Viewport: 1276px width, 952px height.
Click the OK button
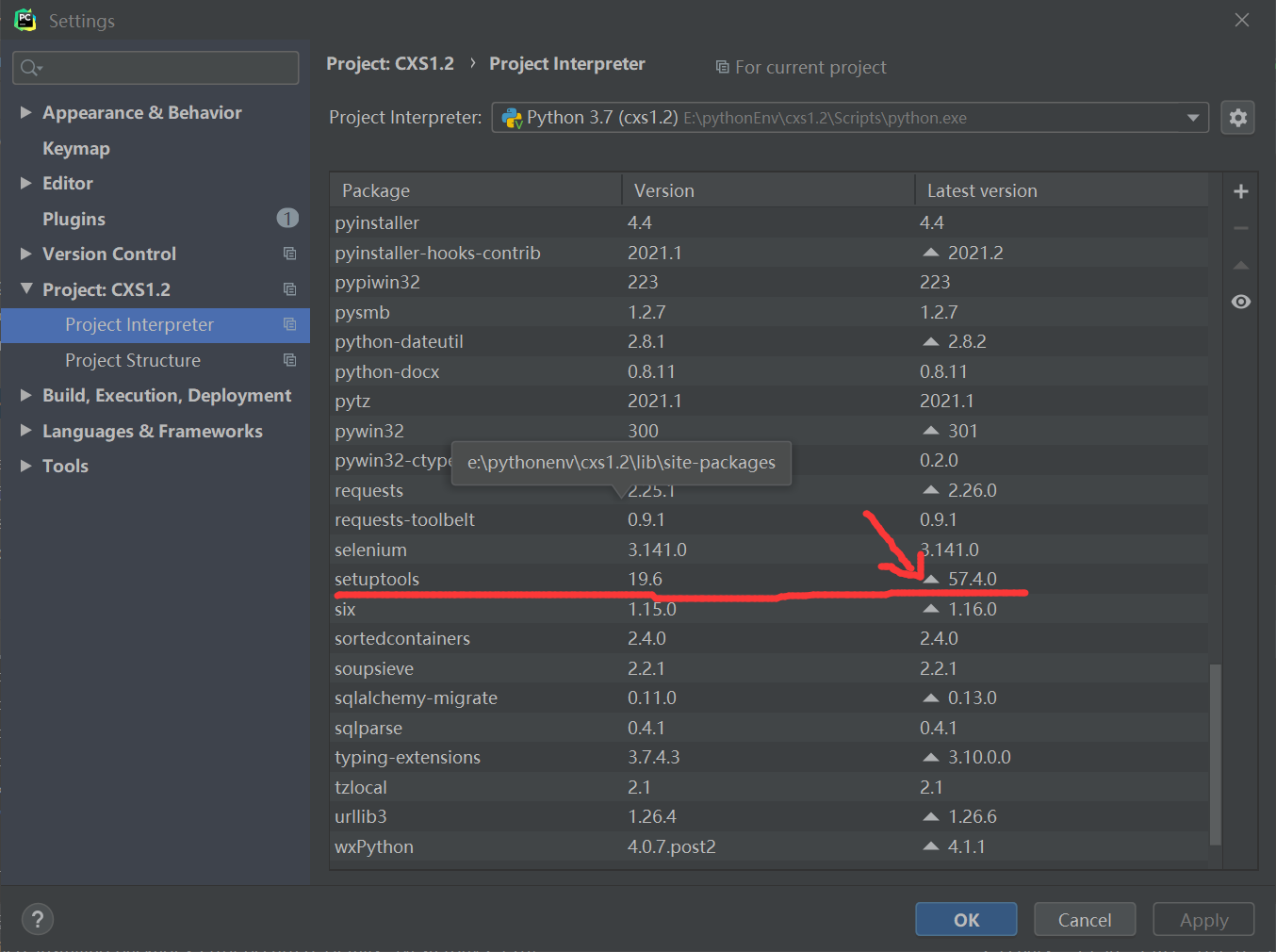(x=966, y=919)
